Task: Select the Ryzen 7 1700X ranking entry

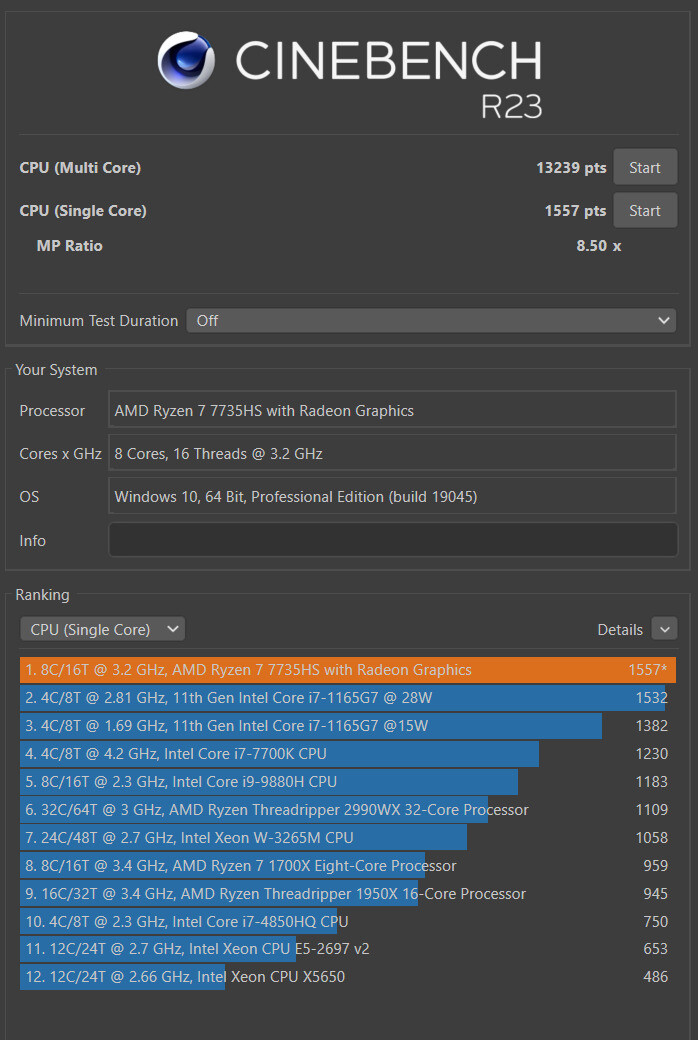Action: pos(222,866)
